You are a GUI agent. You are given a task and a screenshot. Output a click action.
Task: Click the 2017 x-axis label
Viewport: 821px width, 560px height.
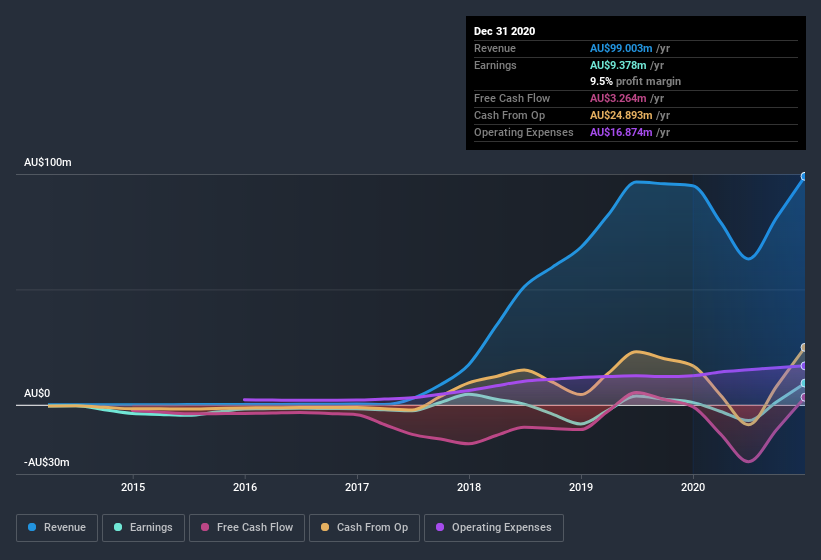coord(357,487)
